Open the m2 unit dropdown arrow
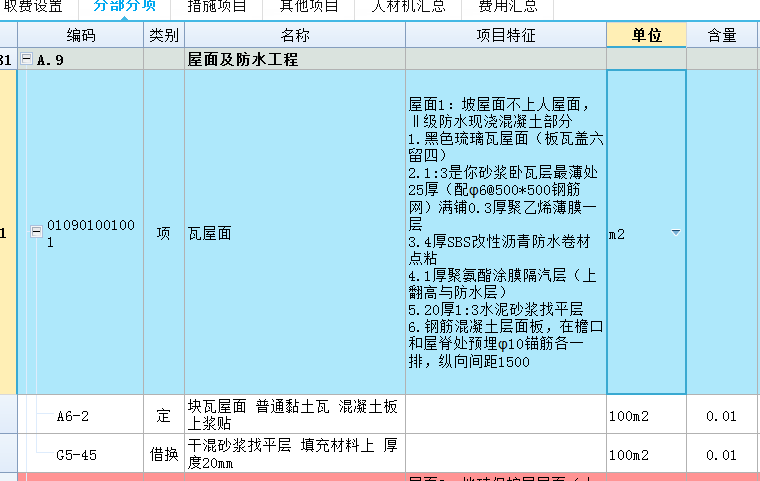Viewport: 760px width, 481px height. click(676, 233)
